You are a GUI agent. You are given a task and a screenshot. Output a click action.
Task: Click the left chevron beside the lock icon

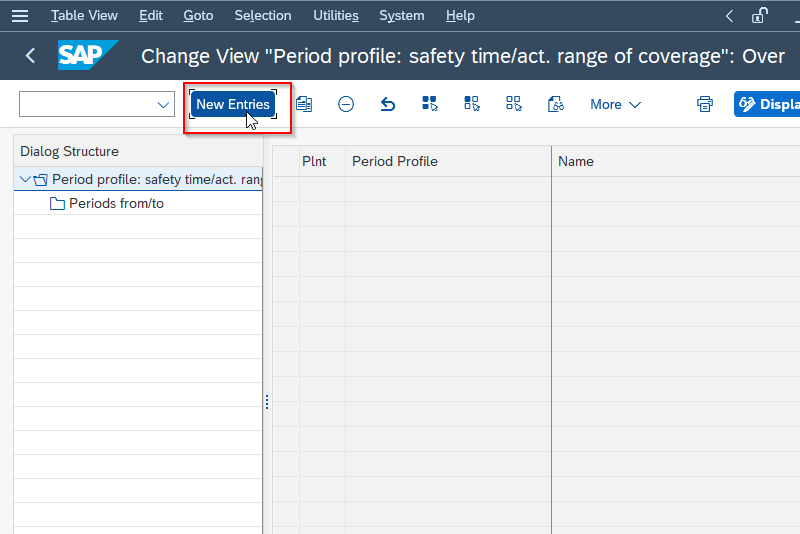tap(730, 16)
